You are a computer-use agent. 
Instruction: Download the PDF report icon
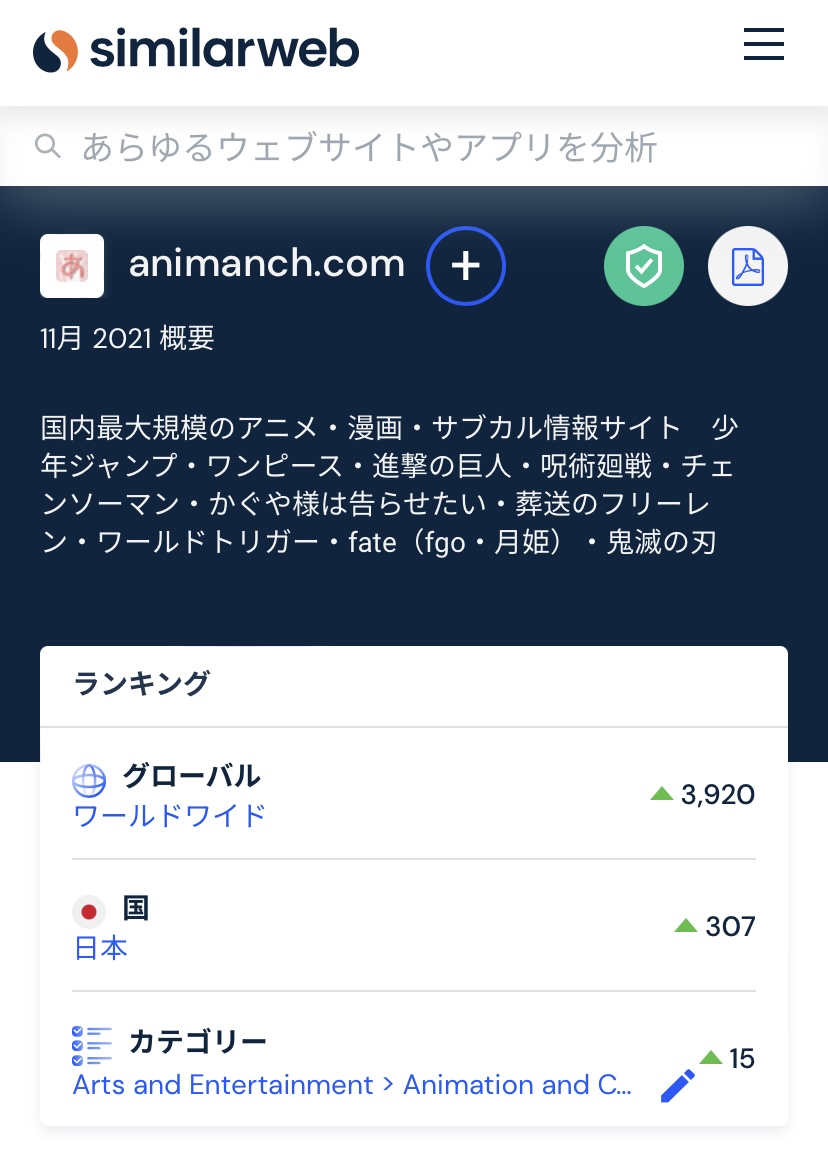[x=748, y=266]
